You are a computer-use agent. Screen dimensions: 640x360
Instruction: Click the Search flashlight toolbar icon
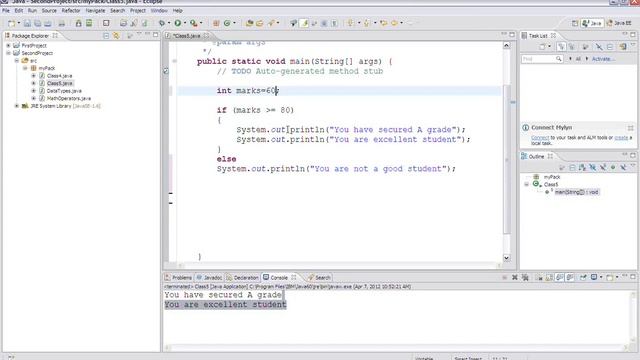tap(272, 23)
